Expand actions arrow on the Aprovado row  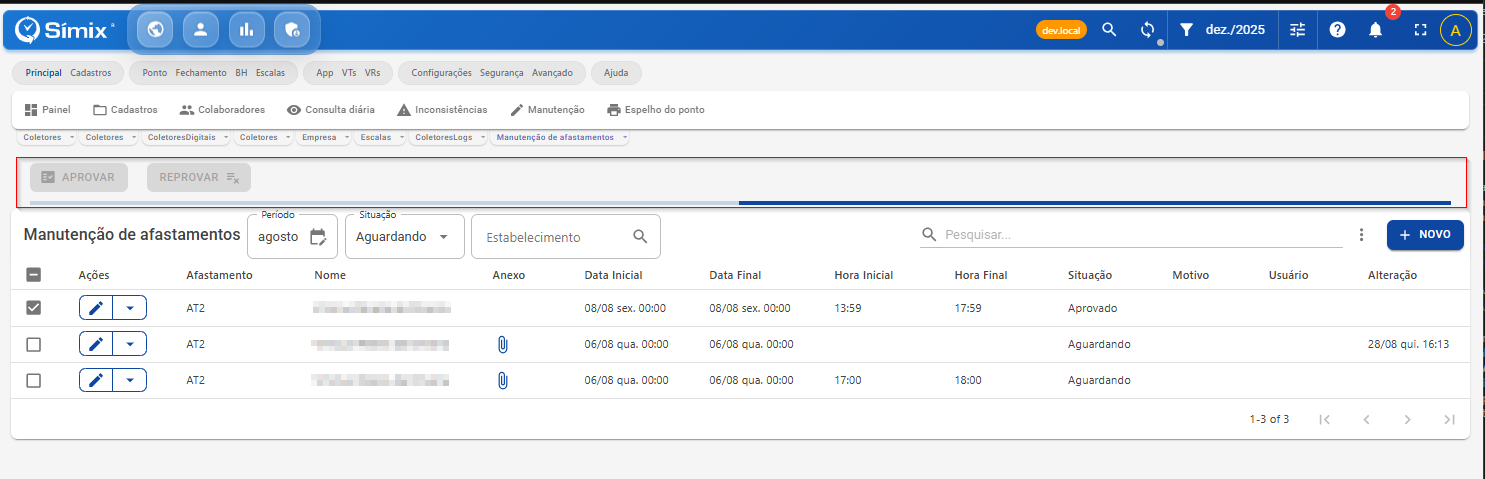point(130,308)
